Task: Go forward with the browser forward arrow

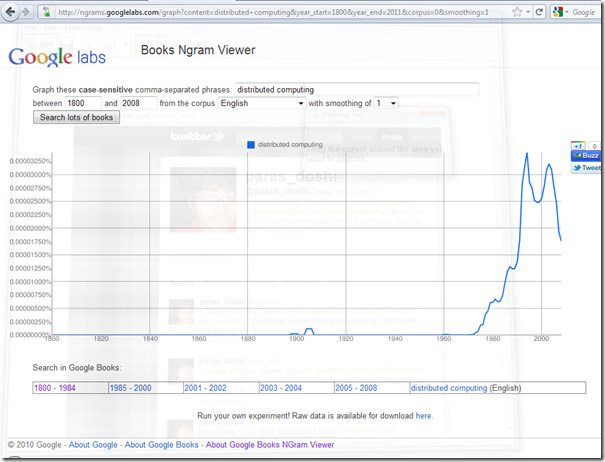Action: point(26,12)
